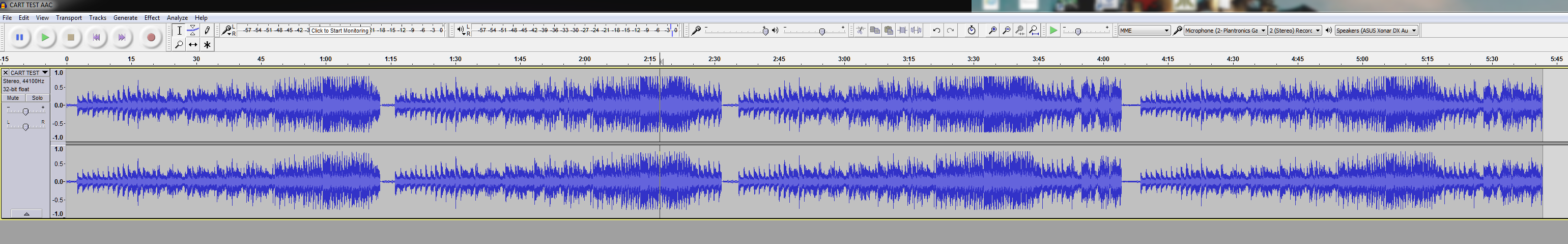Solo the CART TEST track
Screen dimensions: 1568x244
pyautogui.click(x=37, y=98)
